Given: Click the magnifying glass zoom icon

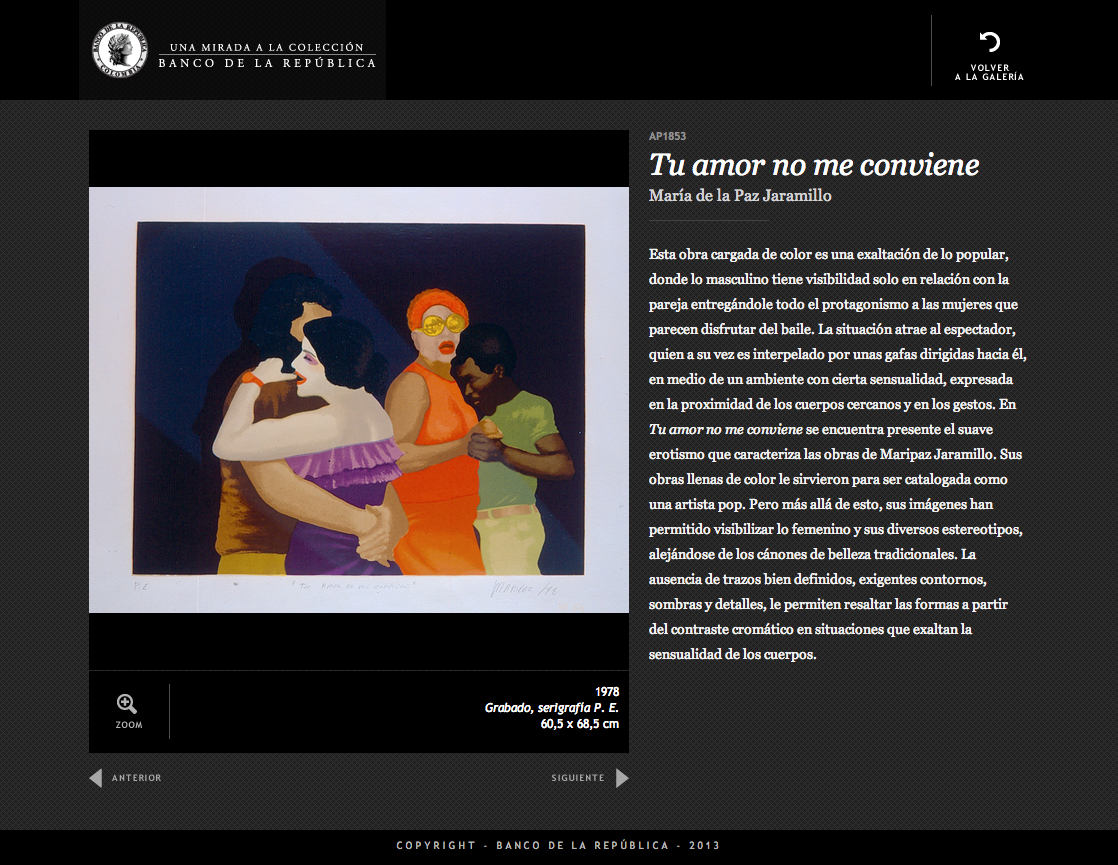Looking at the screenshot, I should click(x=127, y=703).
